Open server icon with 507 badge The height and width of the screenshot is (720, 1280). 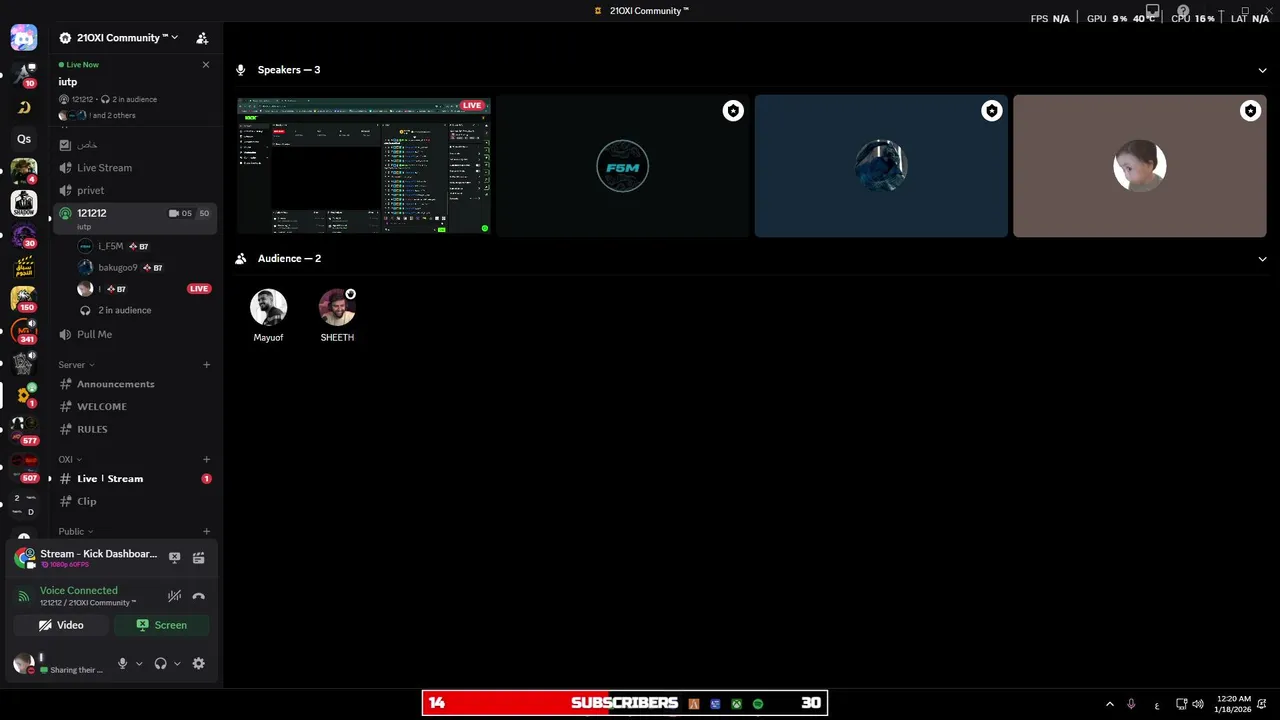(x=24, y=466)
